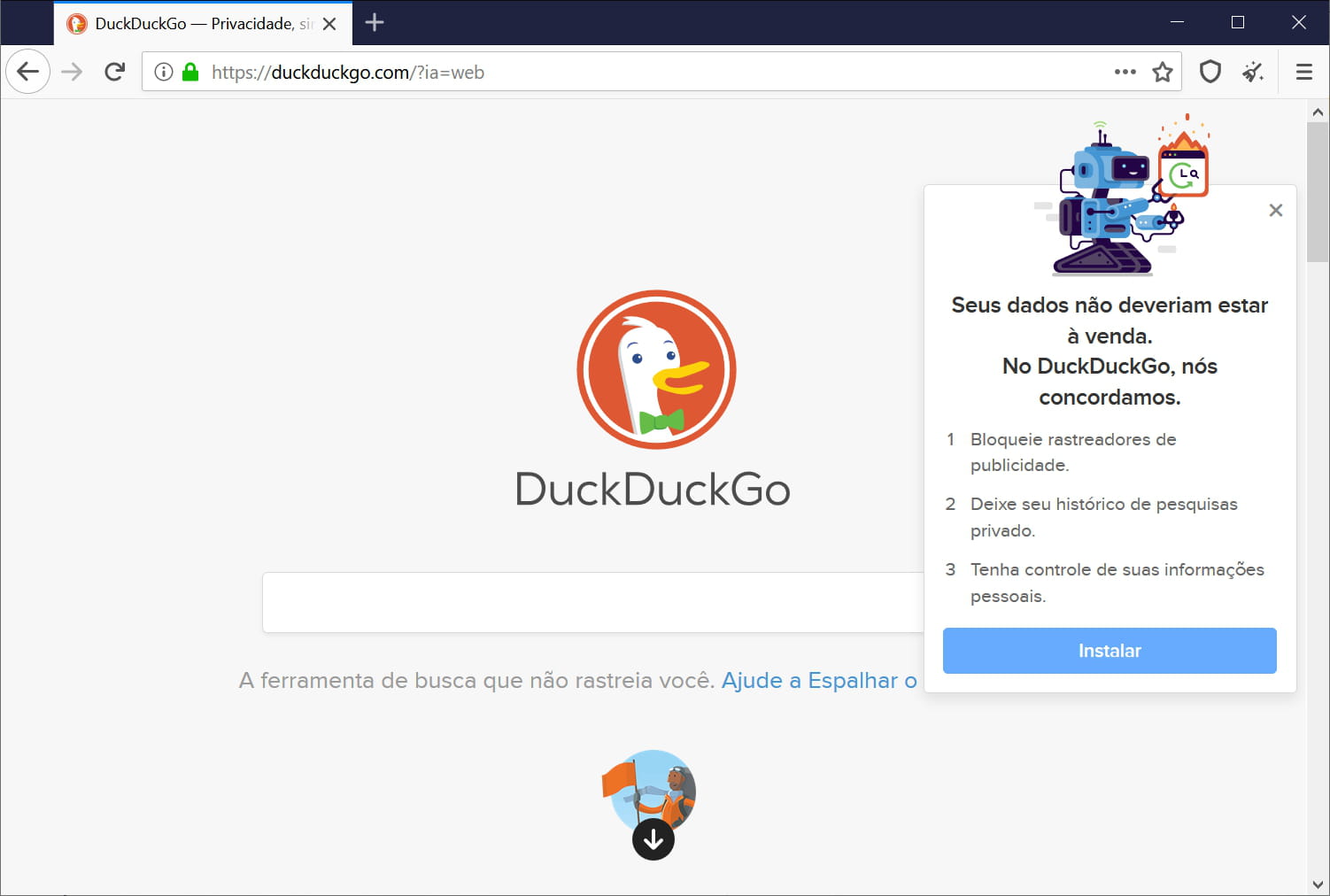1330x896 pixels.
Task: Bookmark this page with star icon
Action: 1162,72
